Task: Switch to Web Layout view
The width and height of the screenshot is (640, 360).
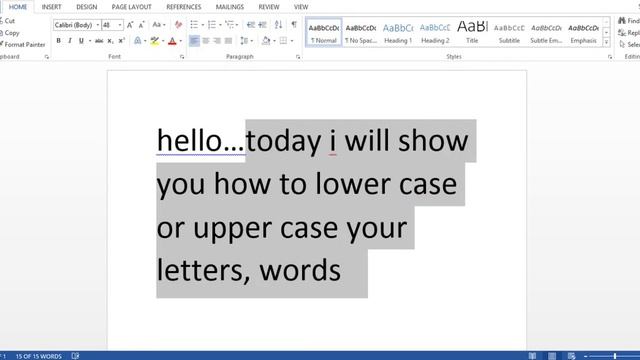Action: click(571, 356)
